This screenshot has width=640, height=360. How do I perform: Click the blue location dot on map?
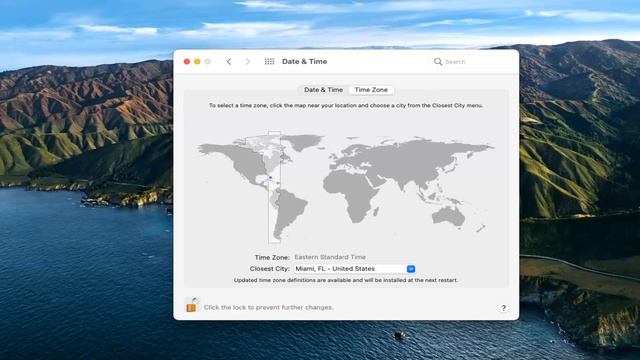click(270, 178)
